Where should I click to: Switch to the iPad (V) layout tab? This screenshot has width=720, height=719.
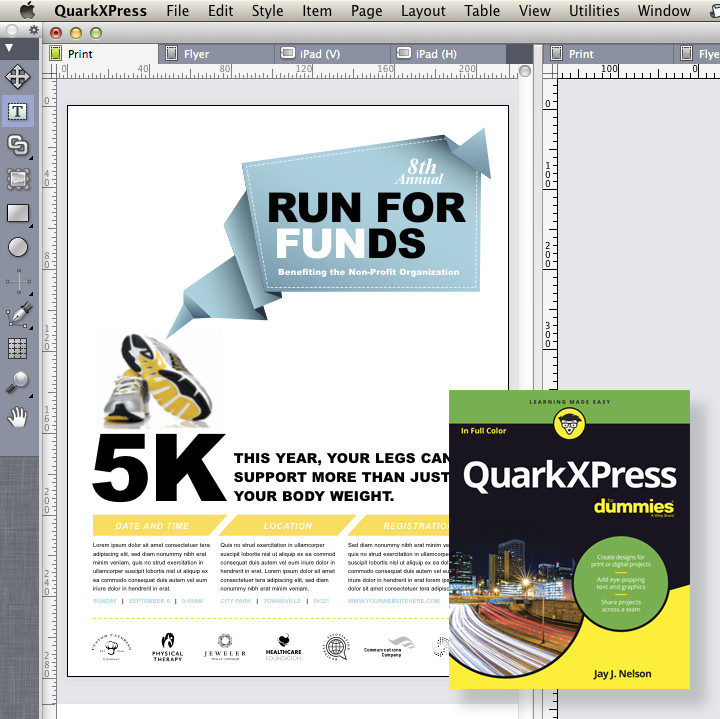point(332,54)
